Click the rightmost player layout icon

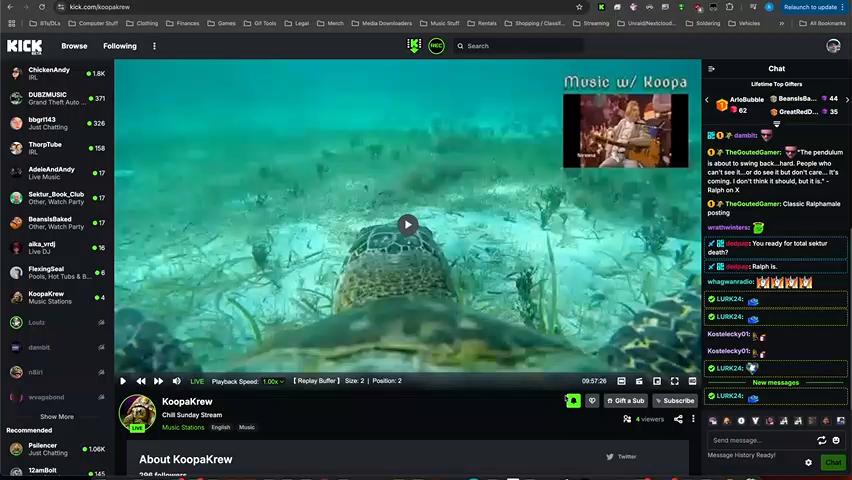tap(692, 381)
